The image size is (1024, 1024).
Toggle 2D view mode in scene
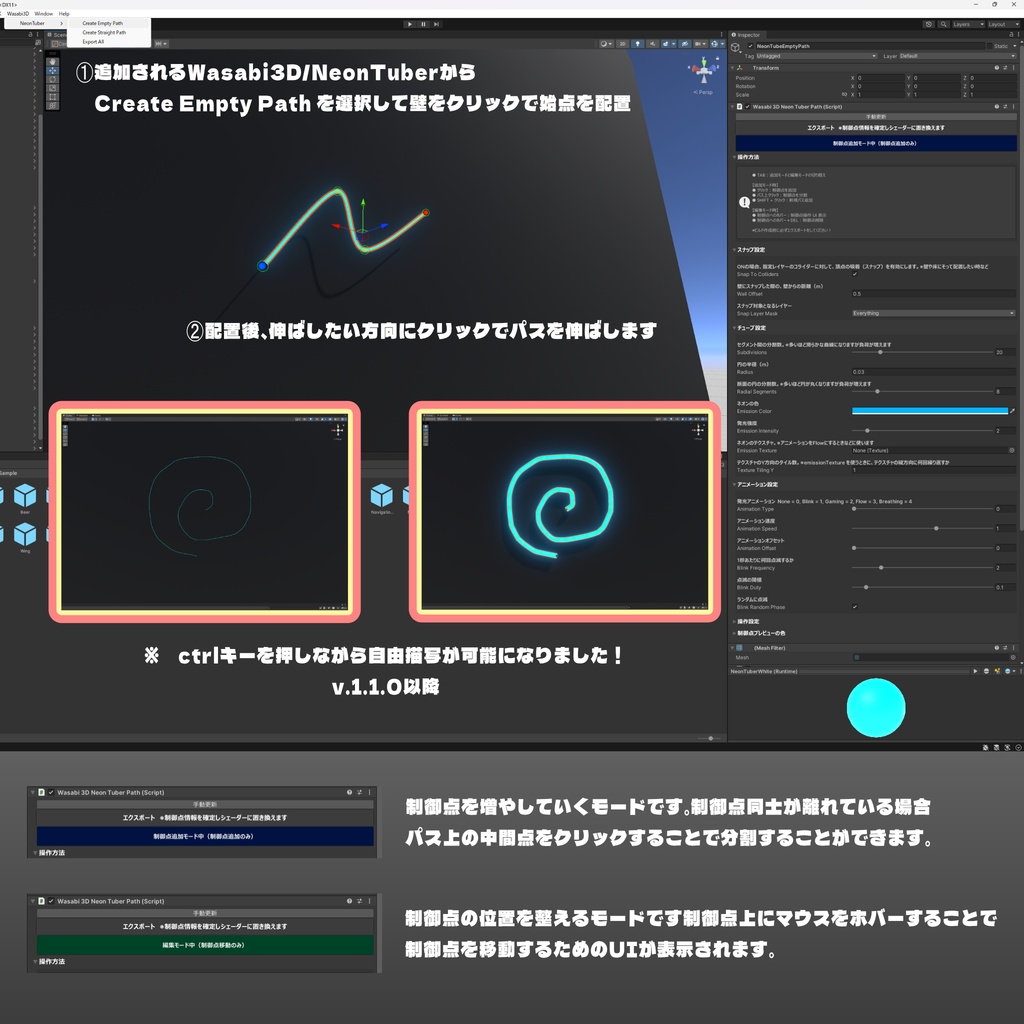click(x=622, y=44)
